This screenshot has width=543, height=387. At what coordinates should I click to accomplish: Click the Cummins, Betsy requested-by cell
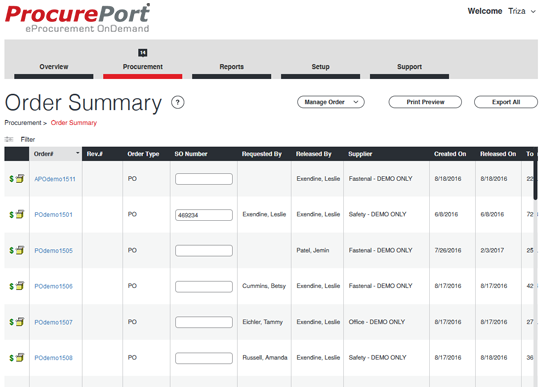pyautogui.click(x=264, y=286)
